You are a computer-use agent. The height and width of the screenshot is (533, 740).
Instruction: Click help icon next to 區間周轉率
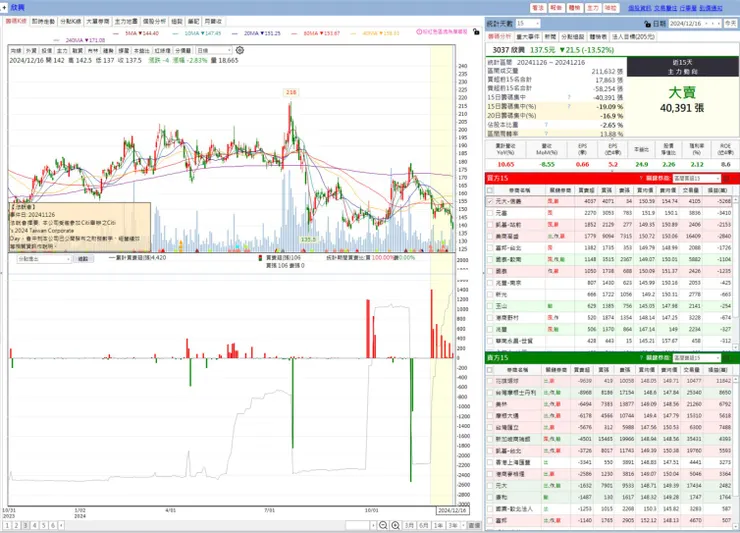click(x=546, y=134)
